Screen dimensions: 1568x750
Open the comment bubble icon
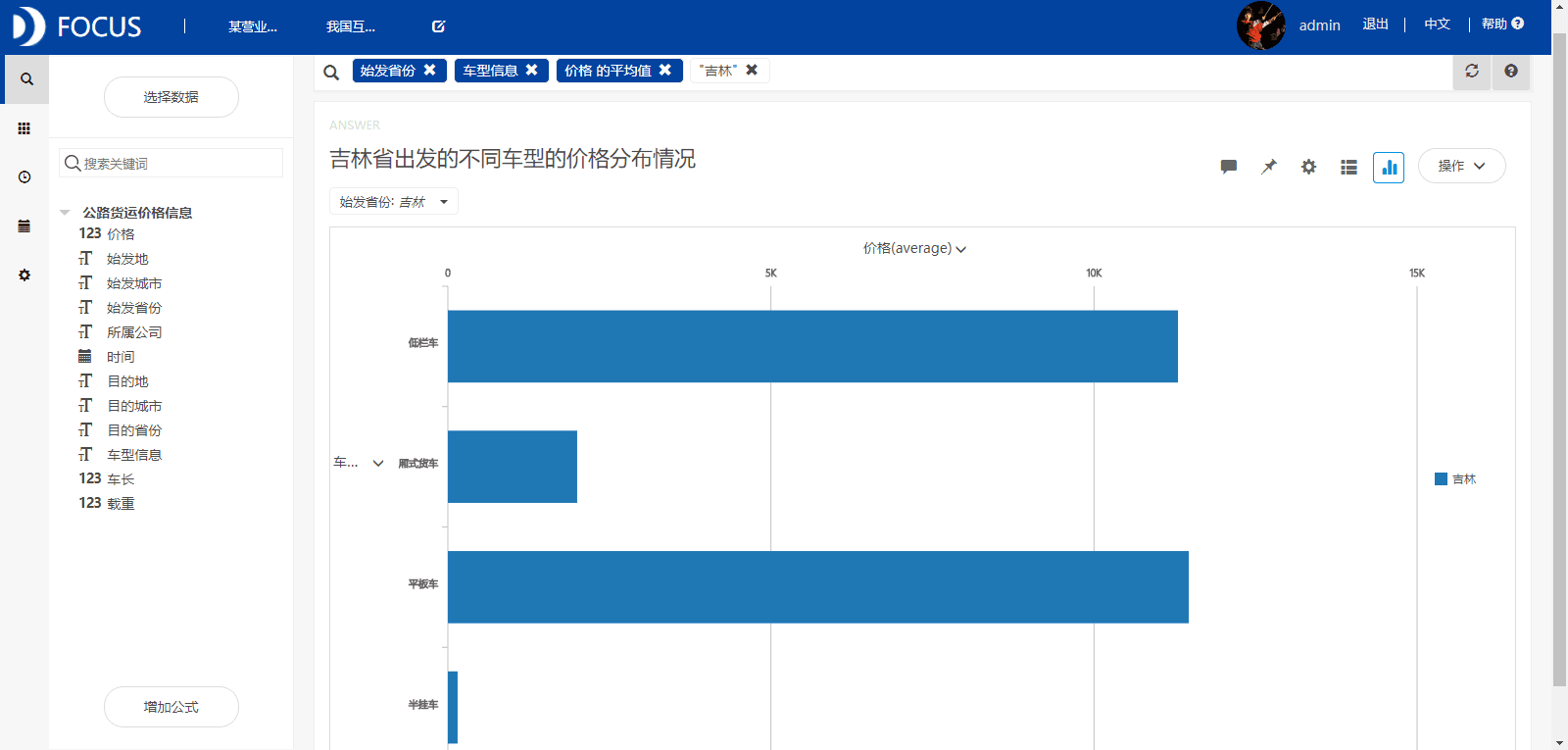click(x=1229, y=167)
